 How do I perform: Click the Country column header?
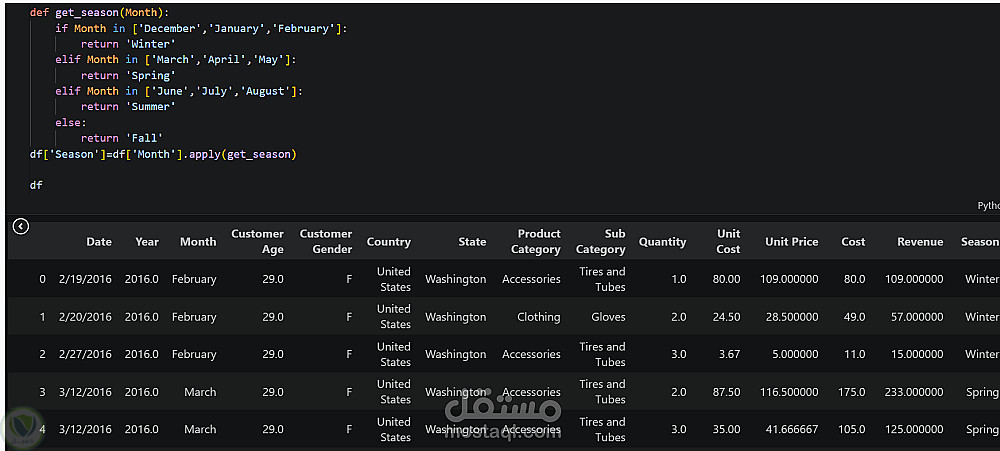coord(389,242)
